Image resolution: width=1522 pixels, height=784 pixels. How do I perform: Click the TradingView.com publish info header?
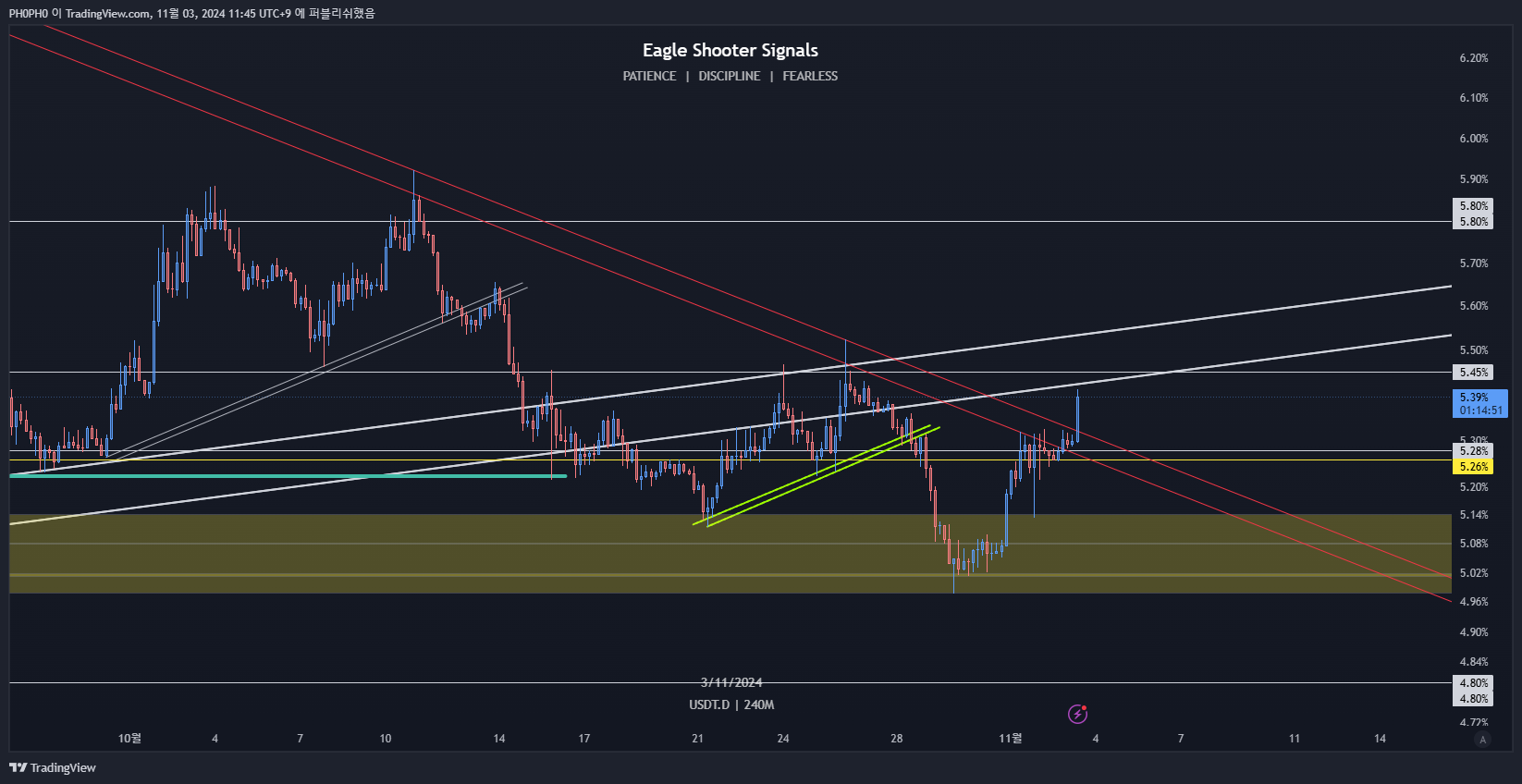pos(192,13)
